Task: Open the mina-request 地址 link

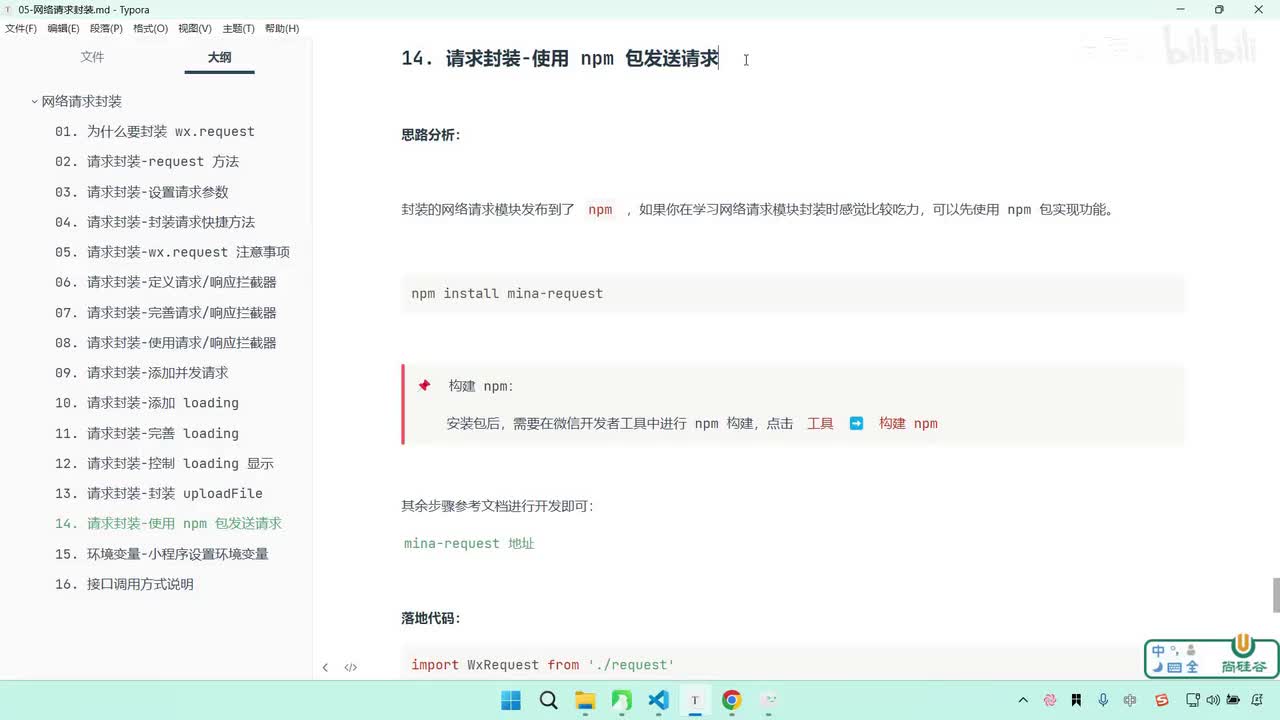Action: 469,543
